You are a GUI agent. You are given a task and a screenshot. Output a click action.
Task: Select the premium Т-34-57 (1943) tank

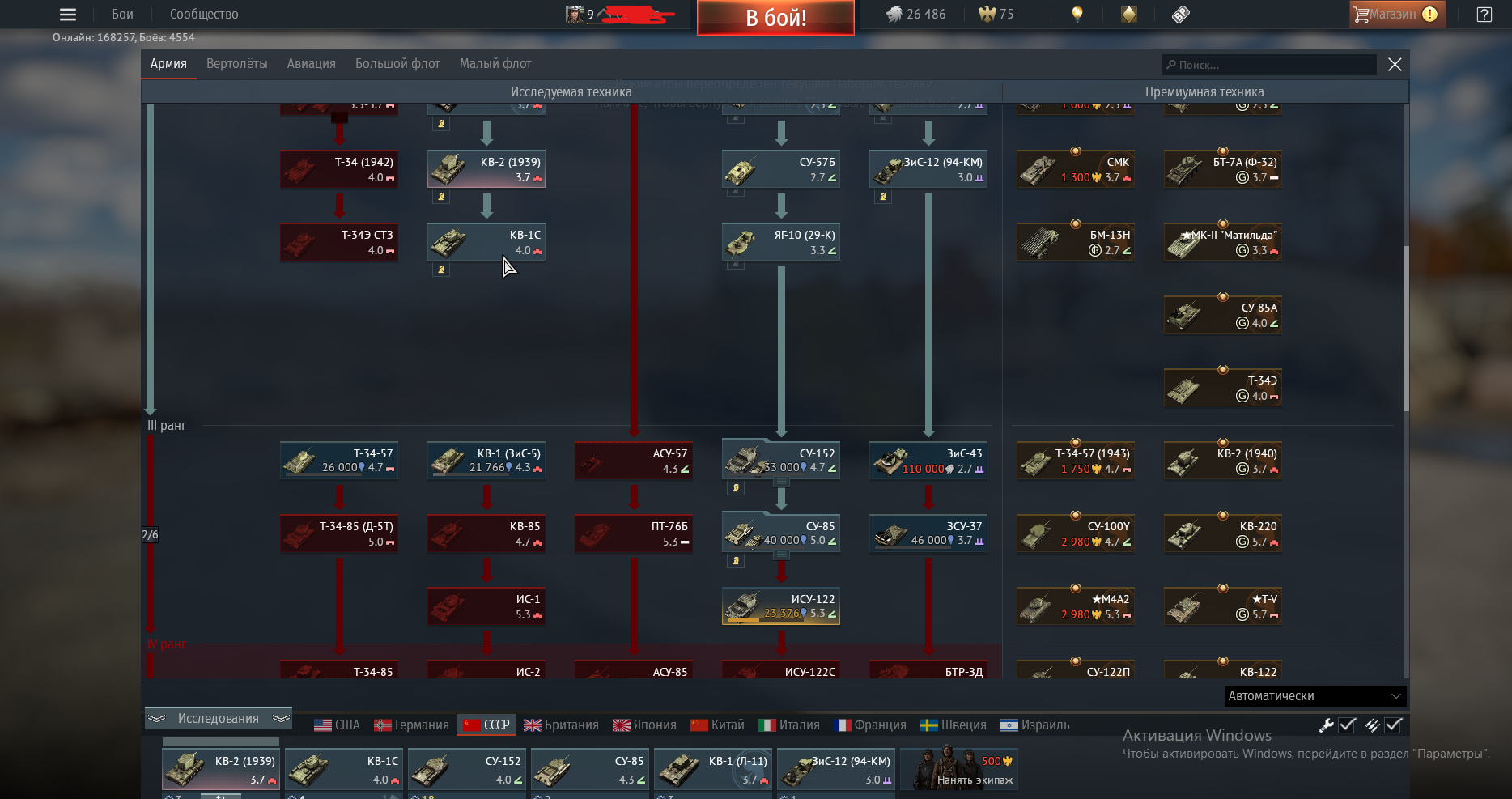tap(1076, 461)
